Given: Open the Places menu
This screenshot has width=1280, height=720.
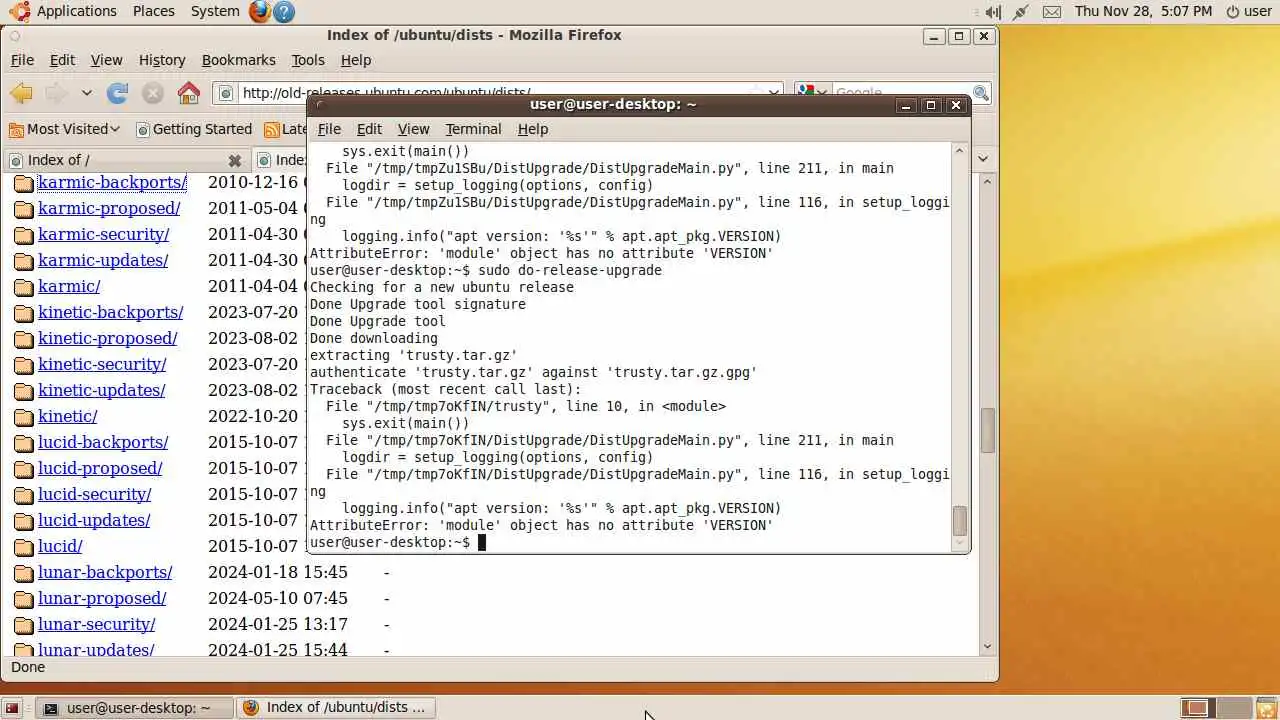Looking at the screenshot, I should [153, 12].
